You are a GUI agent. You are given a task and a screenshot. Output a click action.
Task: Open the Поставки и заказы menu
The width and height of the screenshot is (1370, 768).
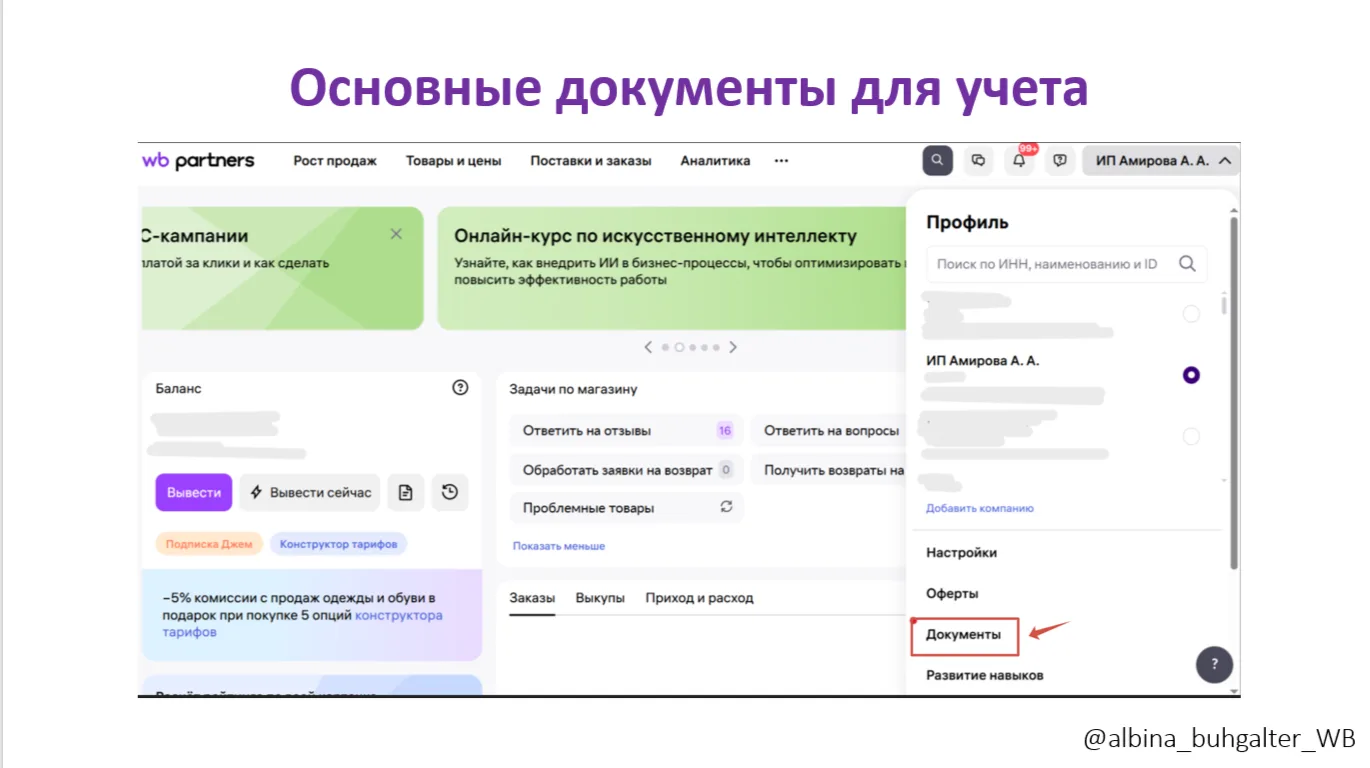[591, 160]
